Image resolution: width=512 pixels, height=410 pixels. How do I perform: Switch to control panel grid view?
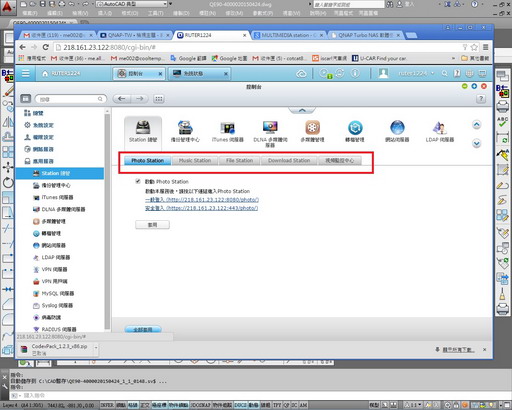pyautogui.click(x=159, y=99)
